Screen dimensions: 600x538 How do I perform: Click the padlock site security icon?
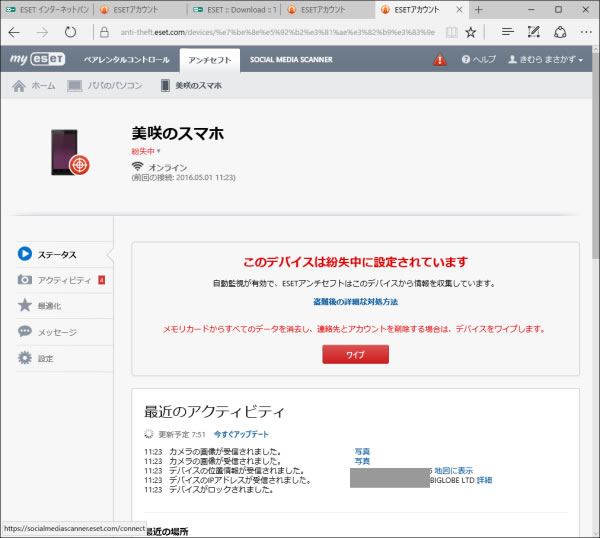coord(104,32)
